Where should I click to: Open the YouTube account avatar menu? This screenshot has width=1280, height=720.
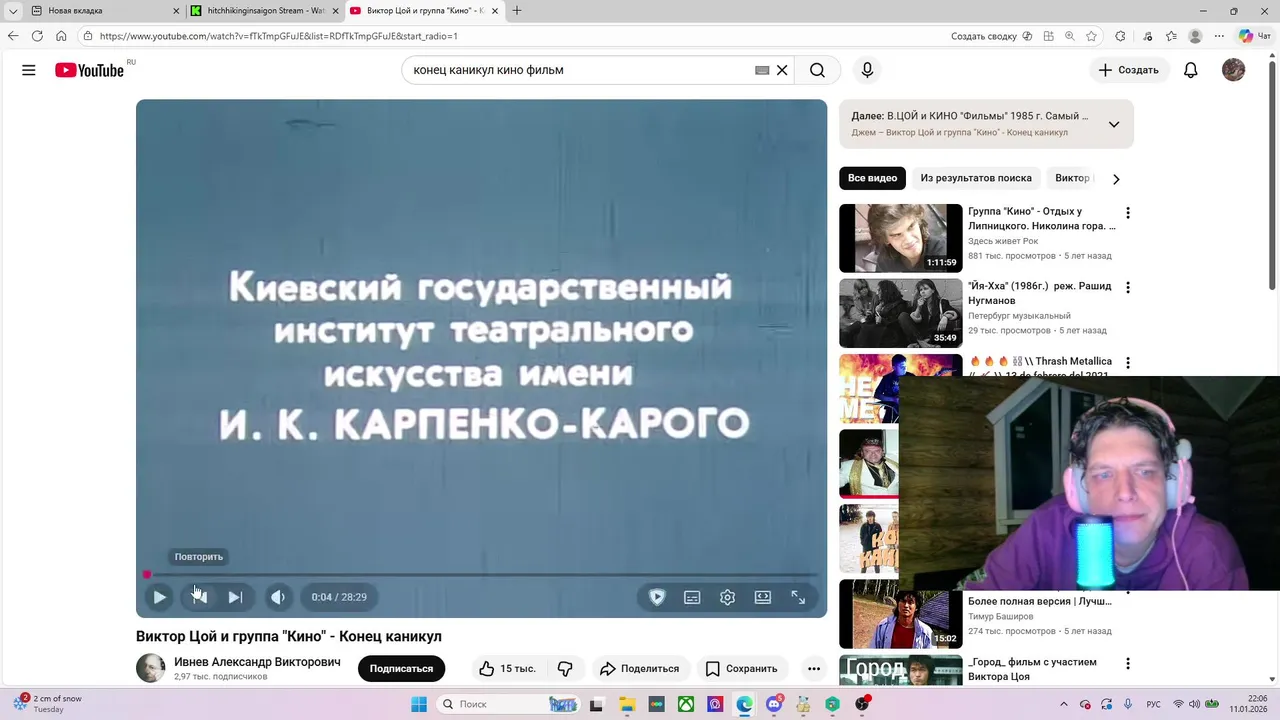pyautogui.click(x=1233, y=70)
